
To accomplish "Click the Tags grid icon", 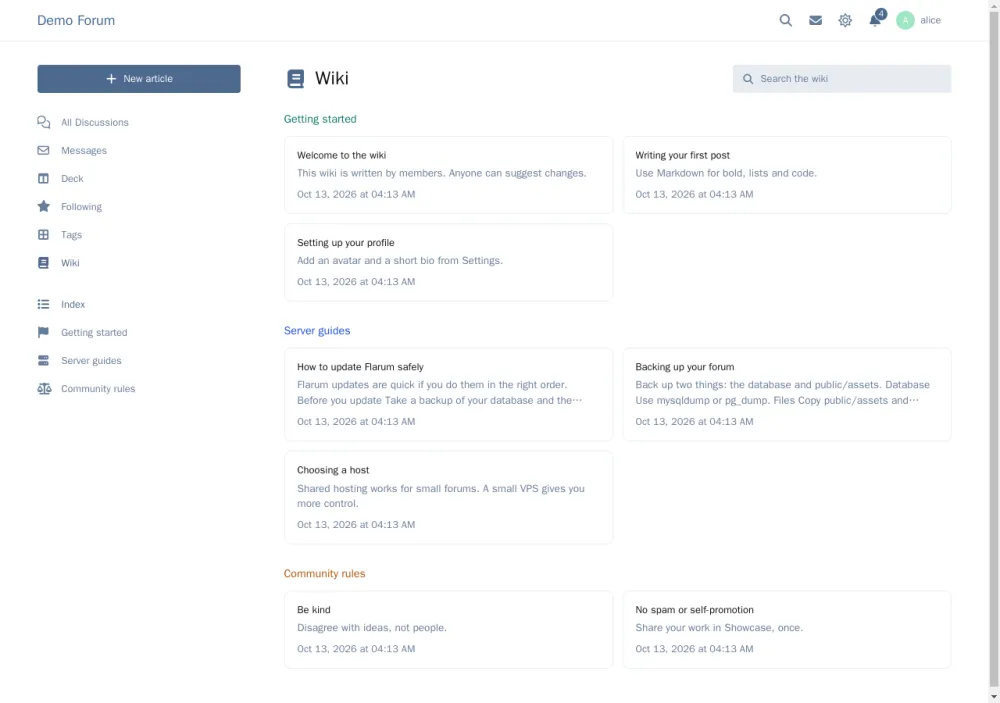I will 43,235.
